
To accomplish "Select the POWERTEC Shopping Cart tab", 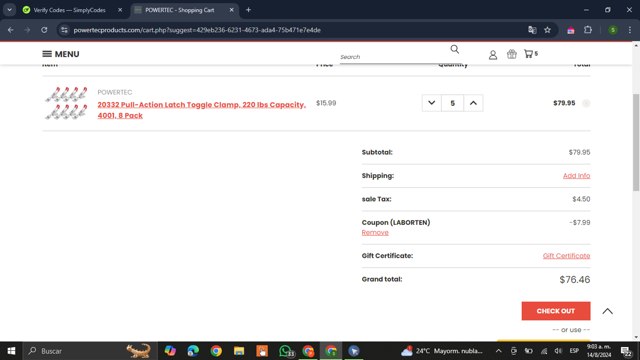I will [x=180, y=10].
